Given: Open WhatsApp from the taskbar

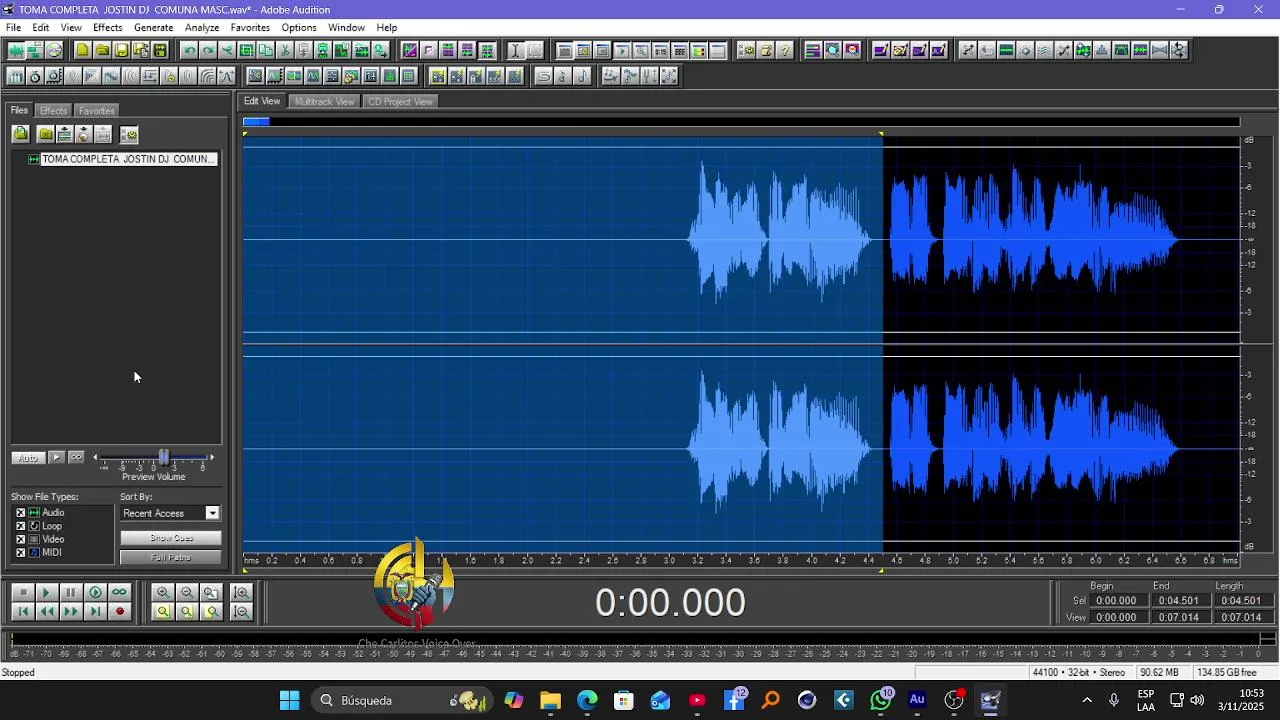Looking at the screenshot, I should point(880,700).
